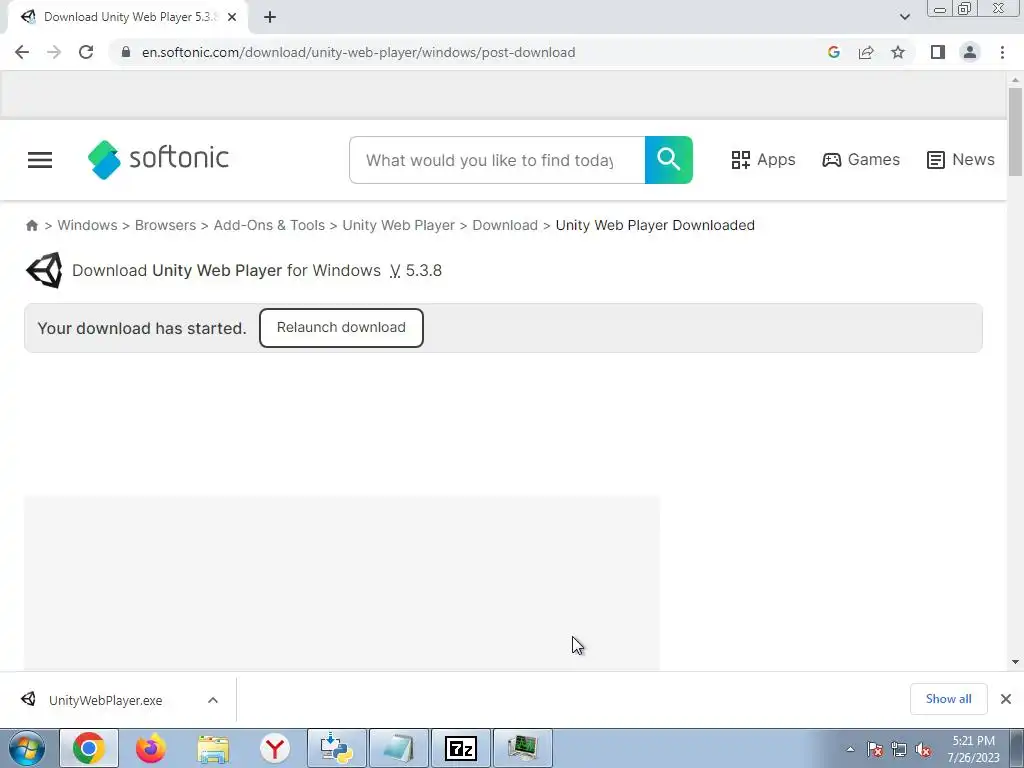Screen dimensions: 1024x768
Task: Click the page vertical scrollbar thumb
Action: (1015, 131)
